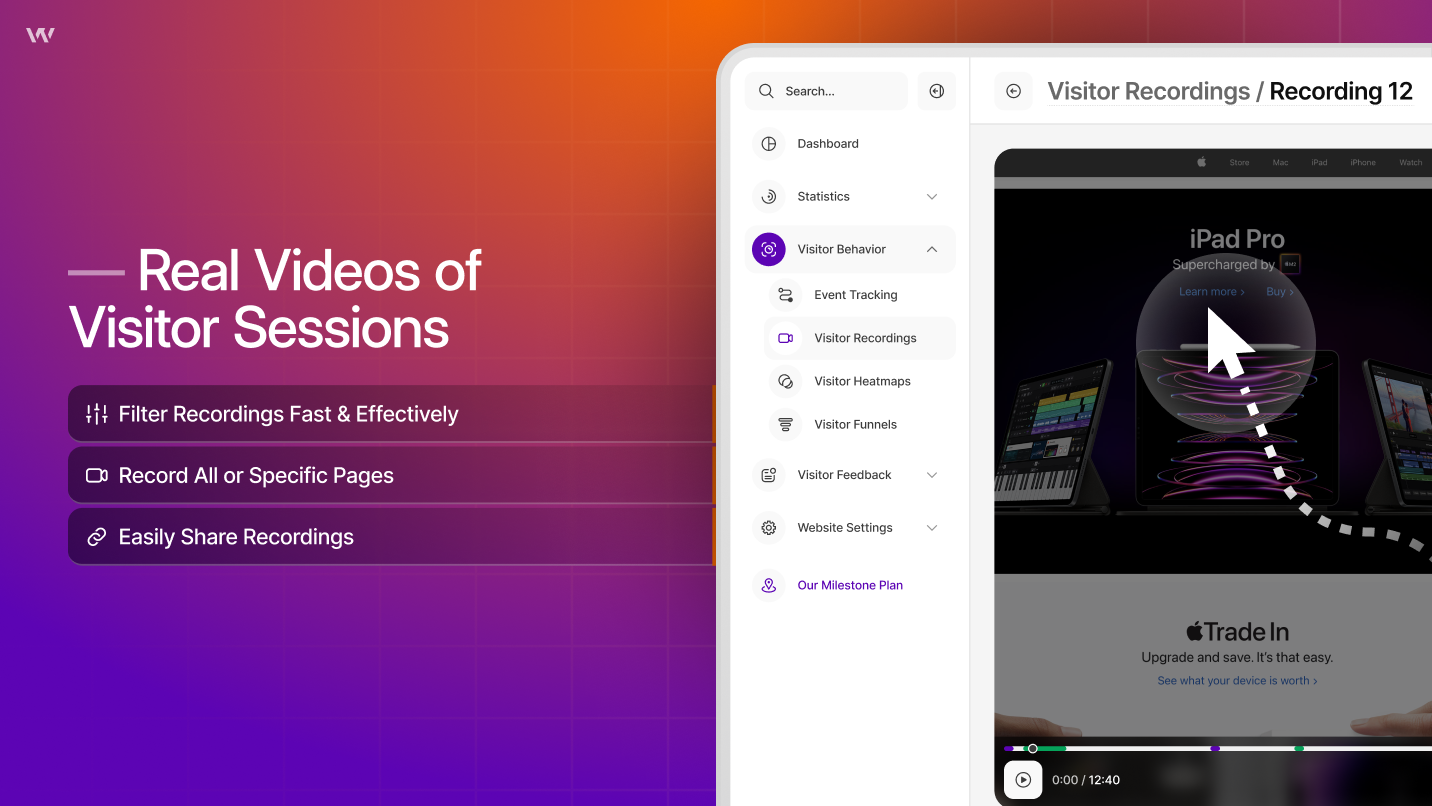Click Record All or Specific Pages banner
Screen dimensions: 1432x806
pos(391,476)
